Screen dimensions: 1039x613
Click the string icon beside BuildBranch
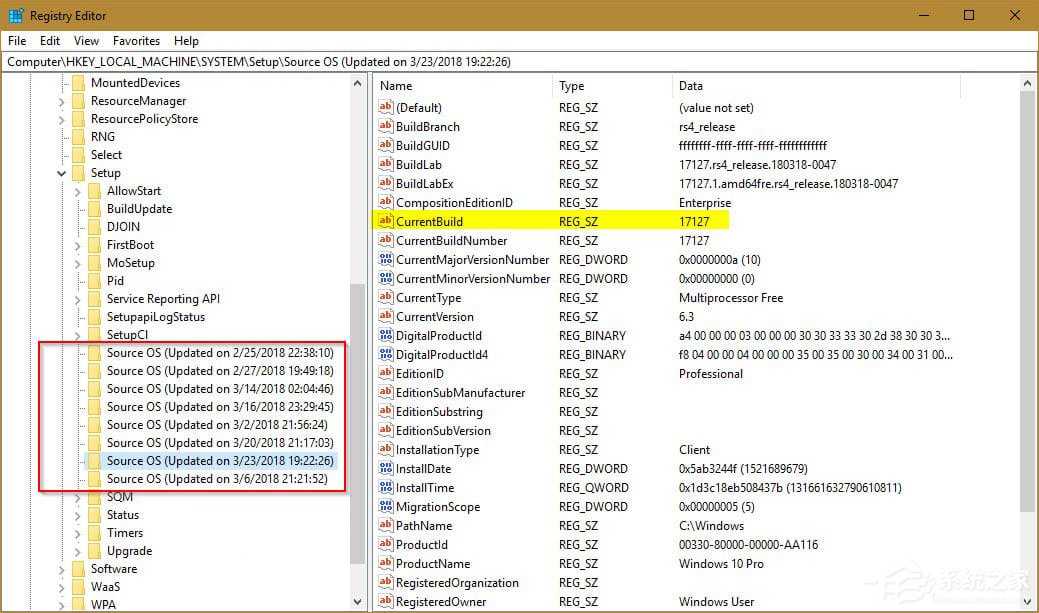[x=385, y=126]
